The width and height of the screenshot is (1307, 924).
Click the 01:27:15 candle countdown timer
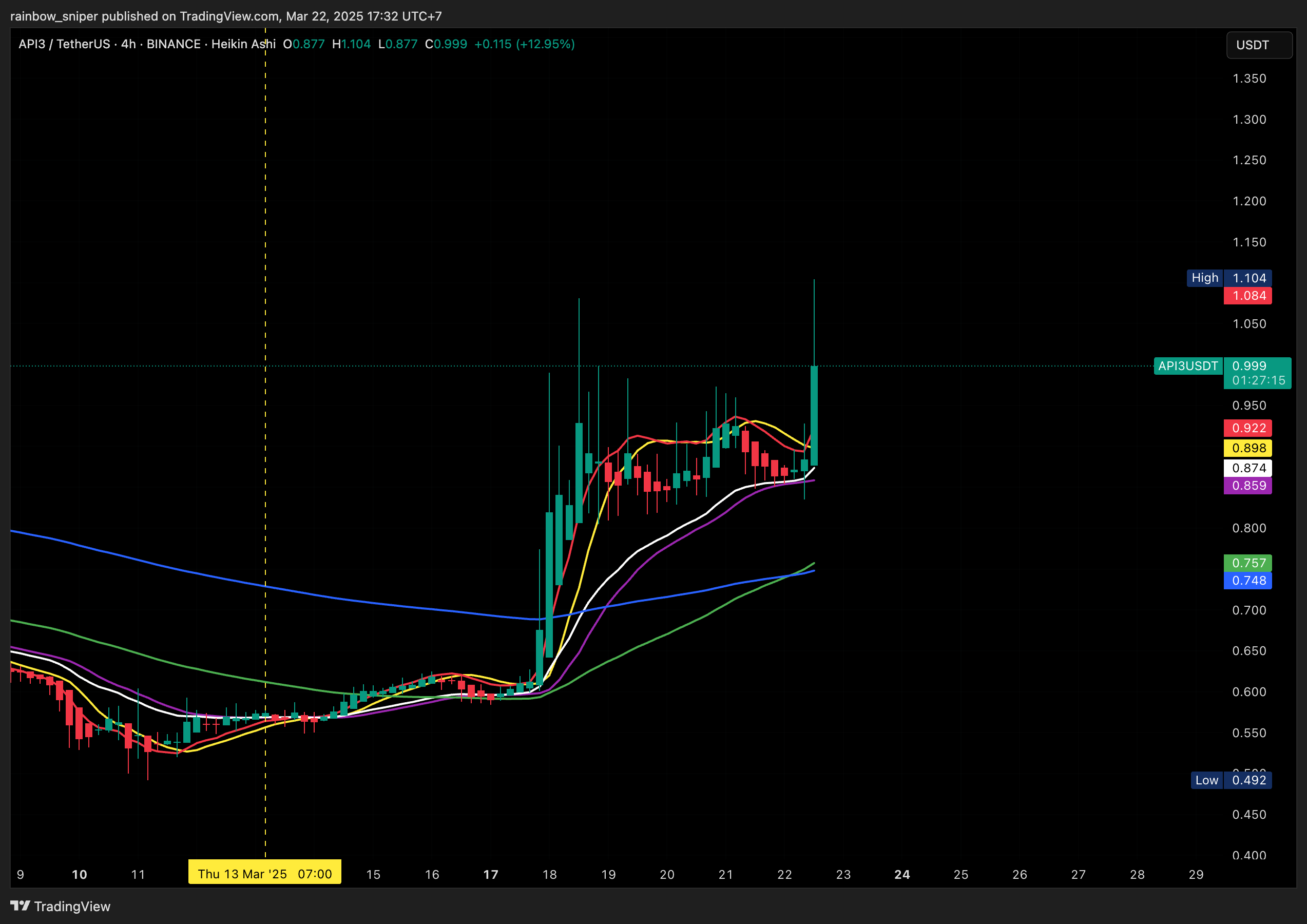coord(1259,380)
